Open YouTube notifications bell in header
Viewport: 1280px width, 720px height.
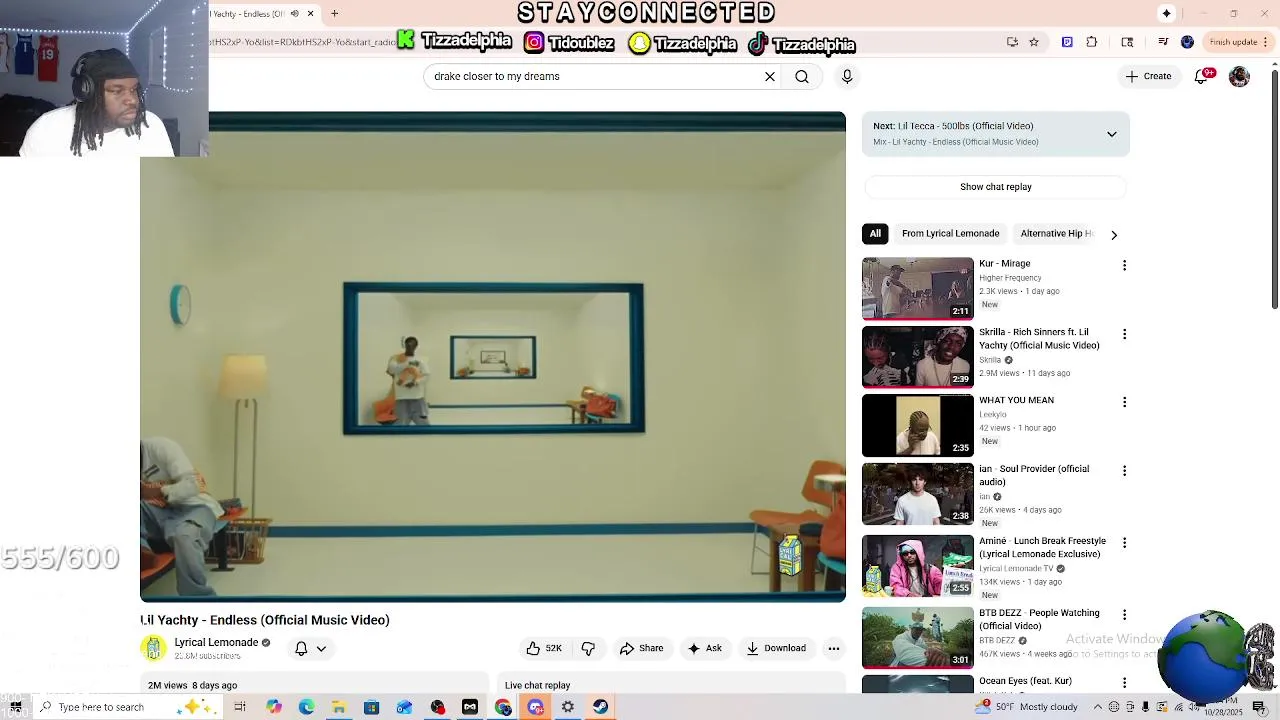[1202, 76]
